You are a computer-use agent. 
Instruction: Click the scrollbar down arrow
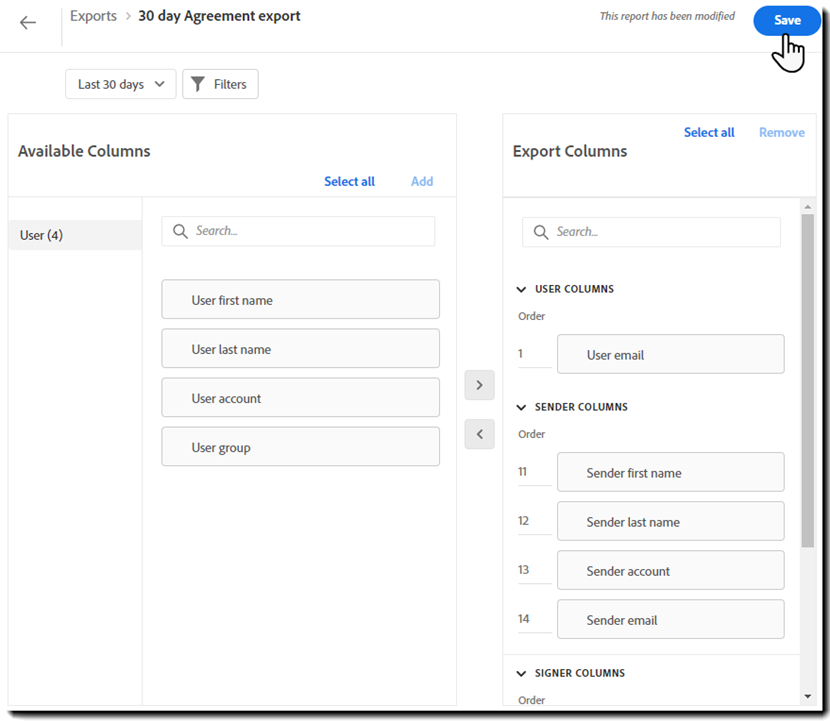[x=808, y=695]
